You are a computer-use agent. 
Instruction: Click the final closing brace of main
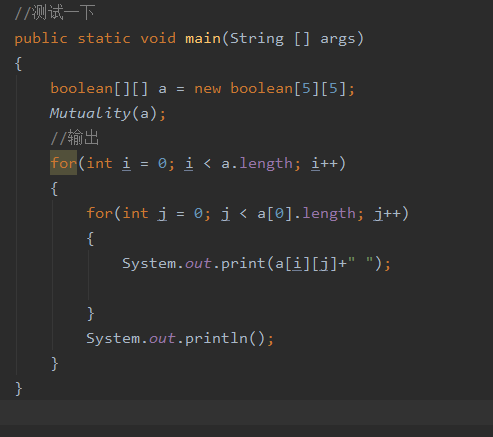[19, 389]
